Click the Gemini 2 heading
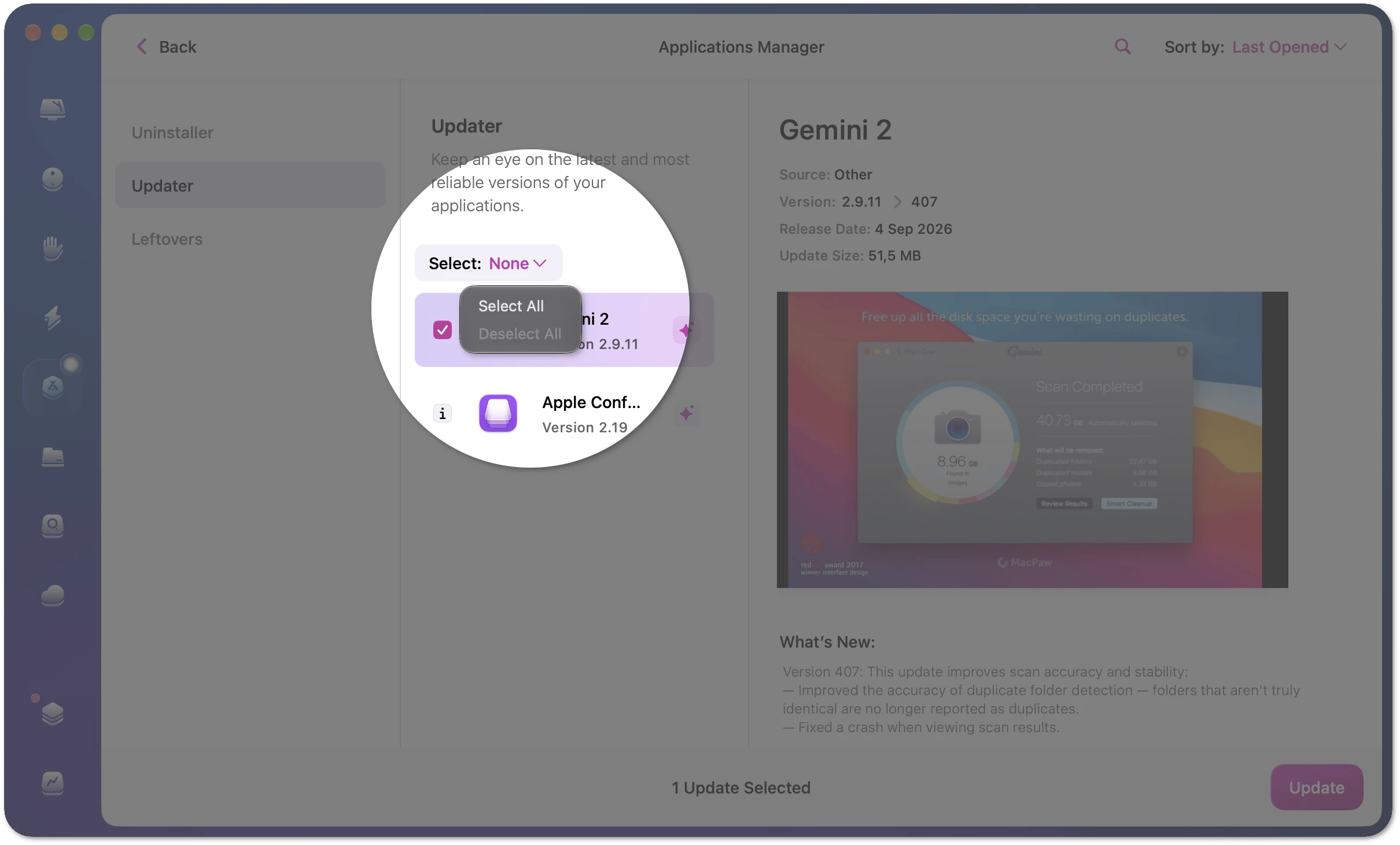This screenshot has height=845, width=1400. [x=835, y=130]
